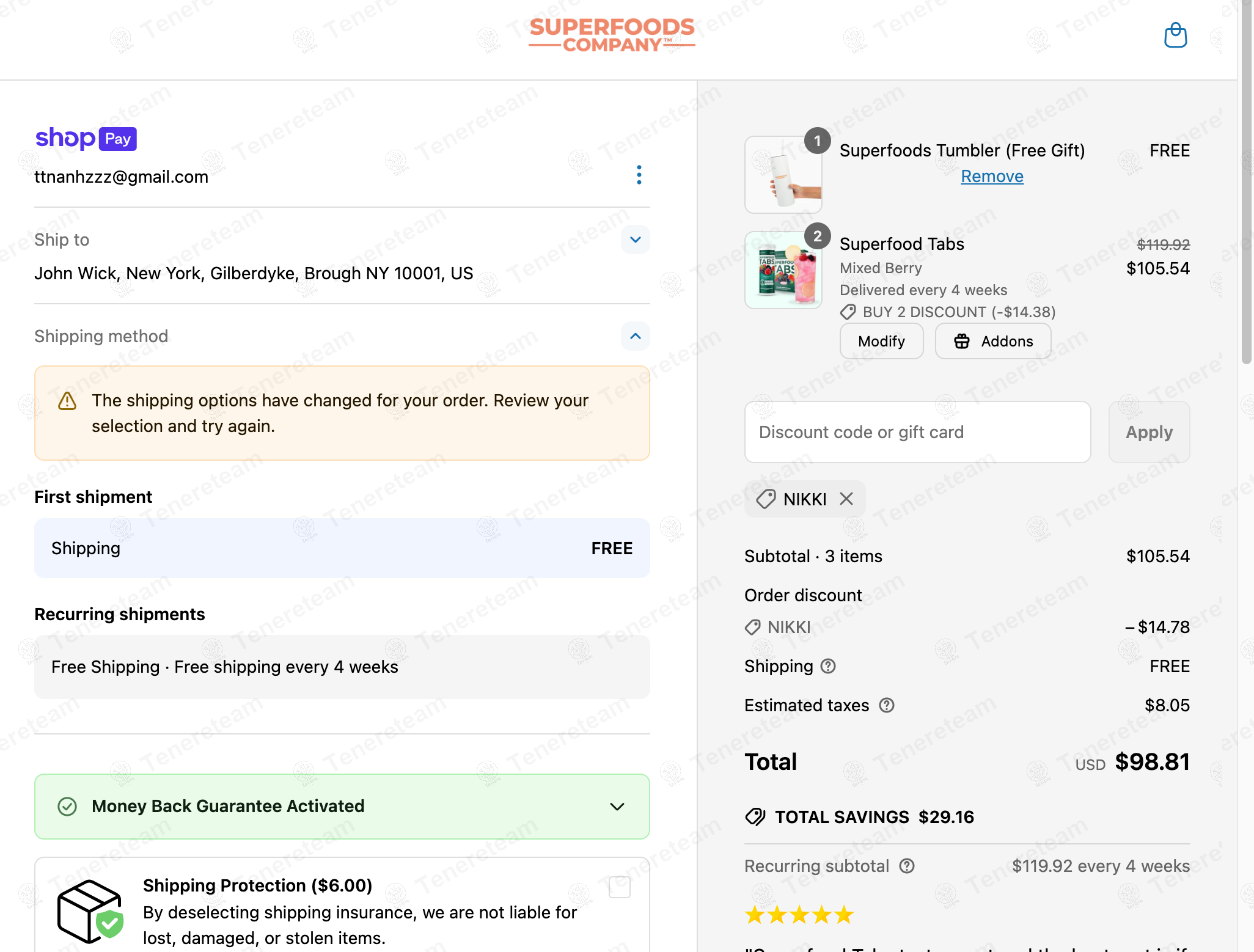This screenshot has width=1254, height=952.
Task: Click the struck-through price $119.92
Action: 1163,244
